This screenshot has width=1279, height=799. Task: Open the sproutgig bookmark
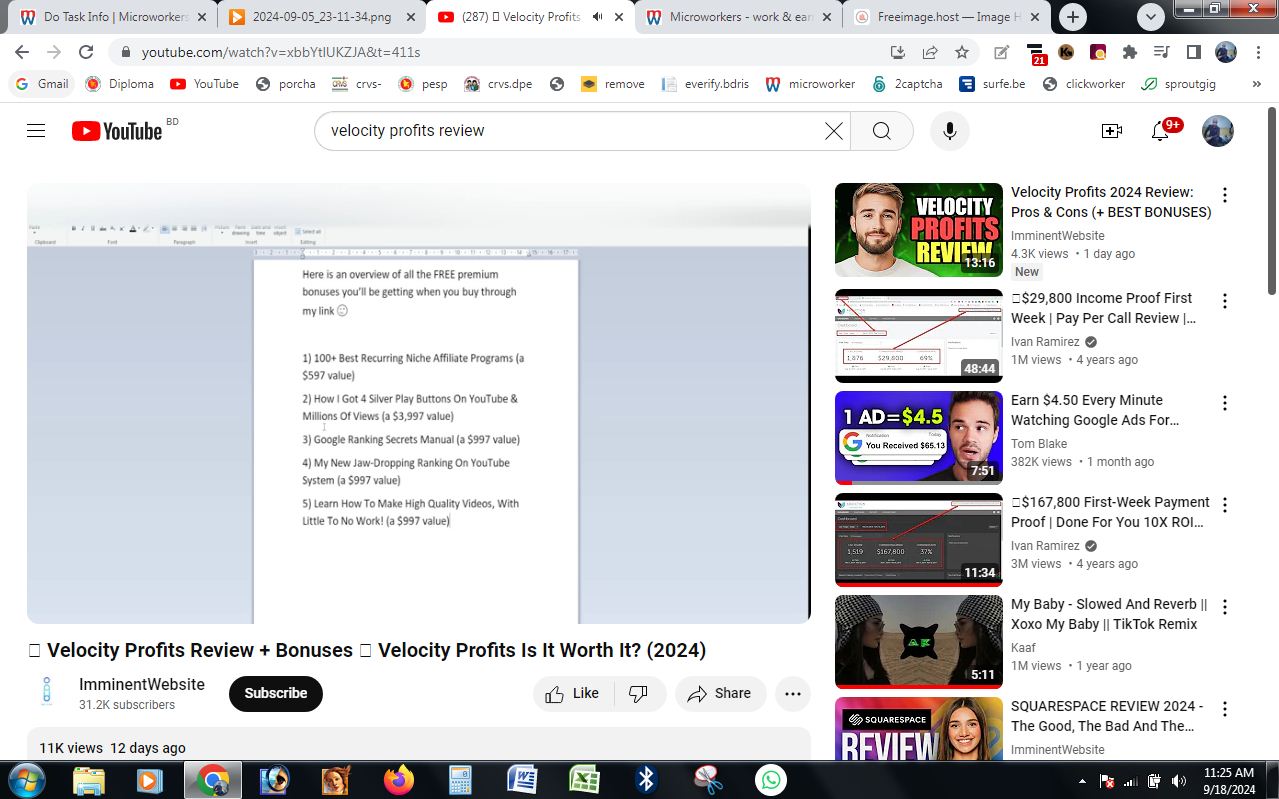click(x=1179, y=84)
